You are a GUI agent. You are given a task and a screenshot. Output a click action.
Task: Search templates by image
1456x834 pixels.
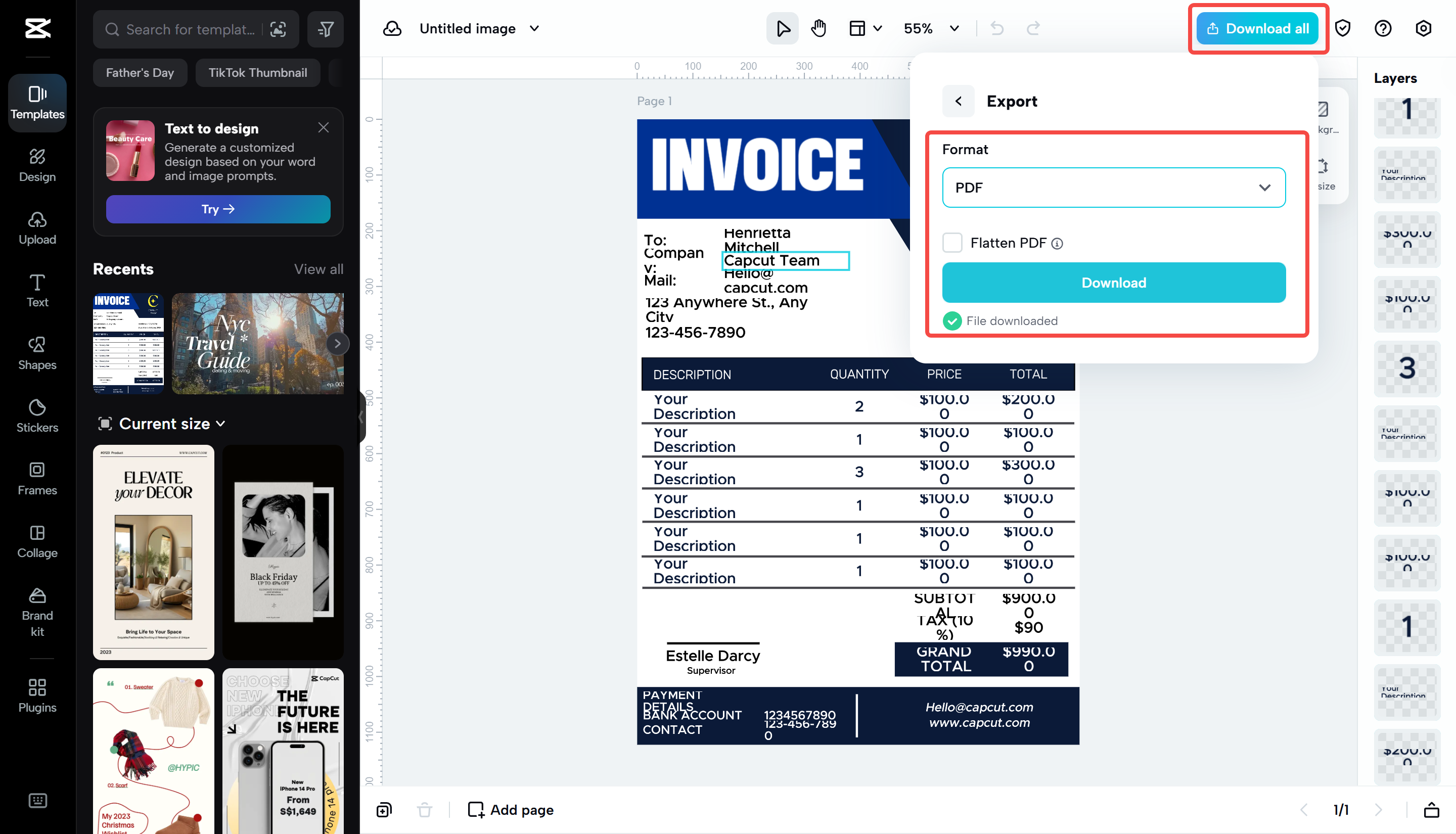[279, 29]
